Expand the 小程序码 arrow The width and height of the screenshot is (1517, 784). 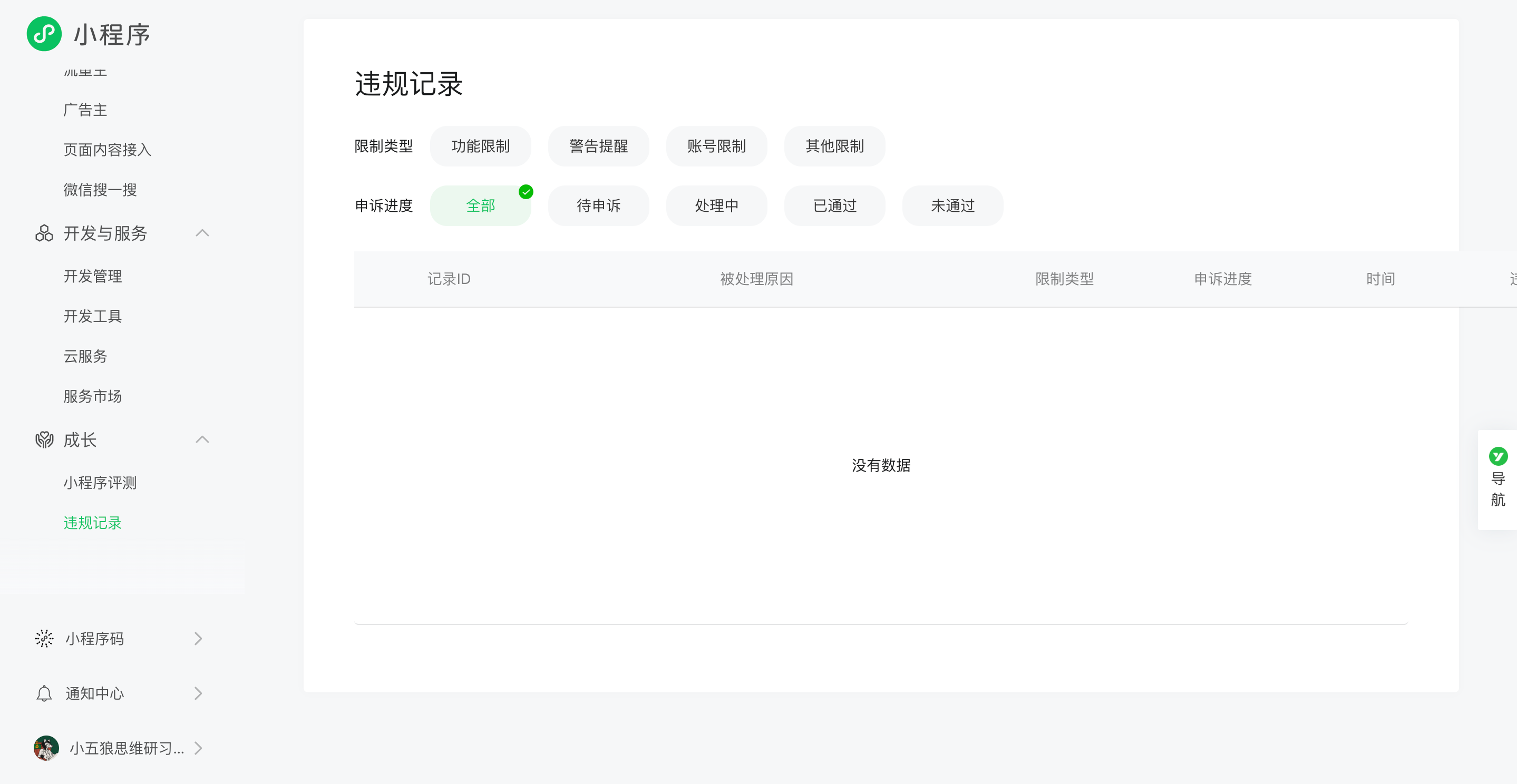(x=199, y=639)
